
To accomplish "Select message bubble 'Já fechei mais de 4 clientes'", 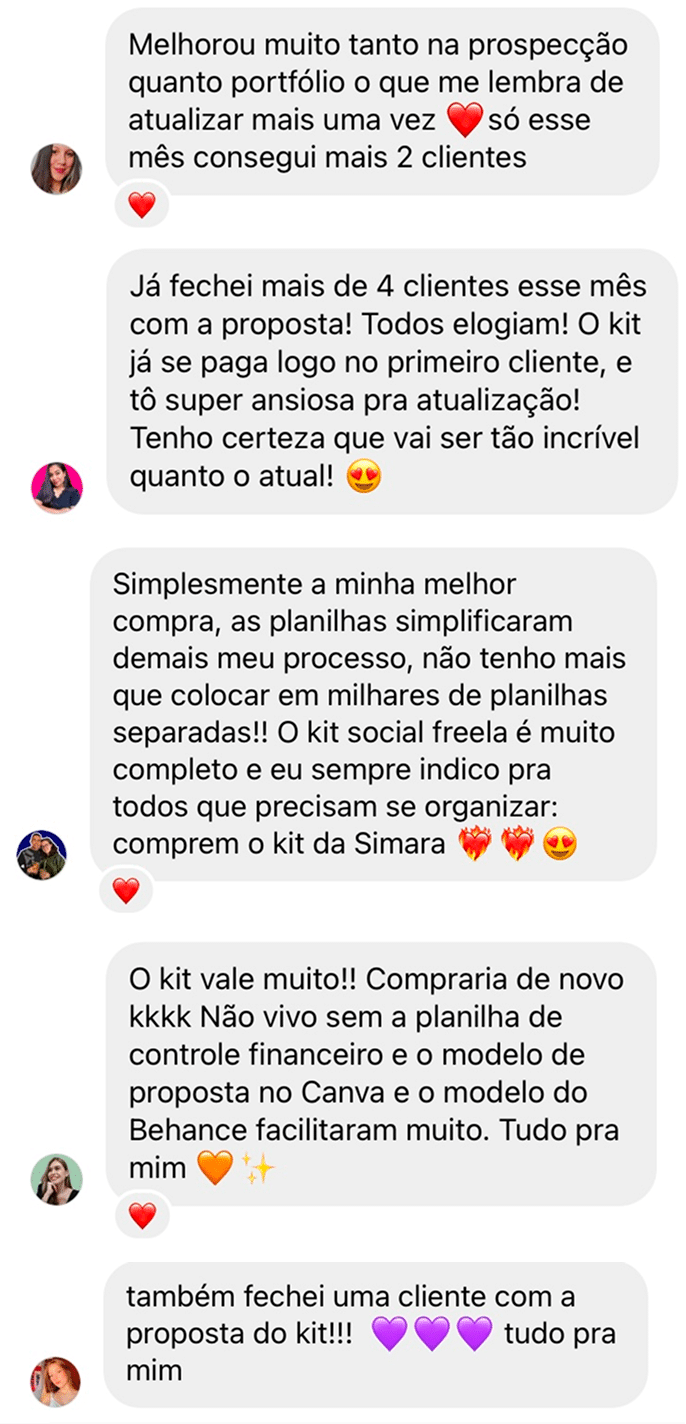I will [x=391, y=382].
